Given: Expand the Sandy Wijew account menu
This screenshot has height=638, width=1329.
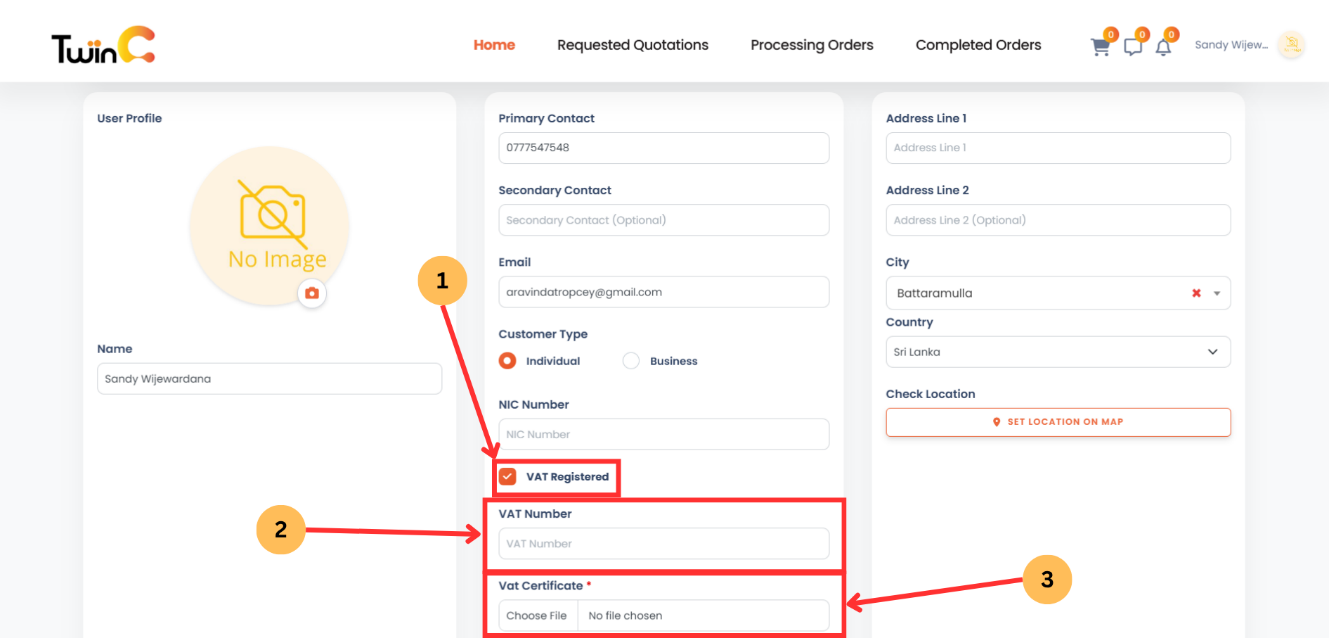Looking at the screenshot, I should pyautogui.click(x=1232, y=44).
